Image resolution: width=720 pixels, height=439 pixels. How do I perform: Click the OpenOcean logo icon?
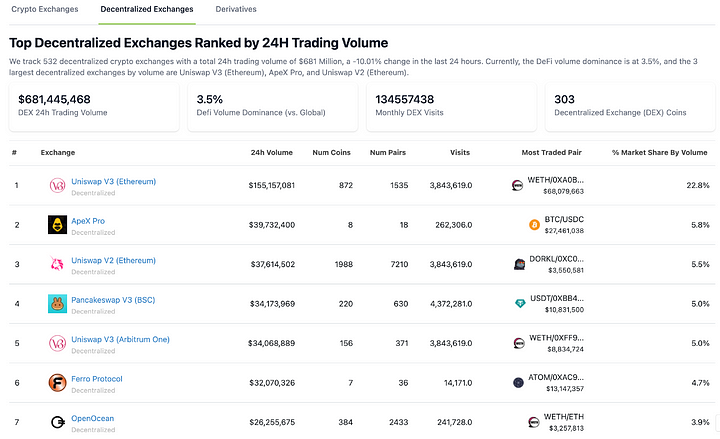point(57,422)
